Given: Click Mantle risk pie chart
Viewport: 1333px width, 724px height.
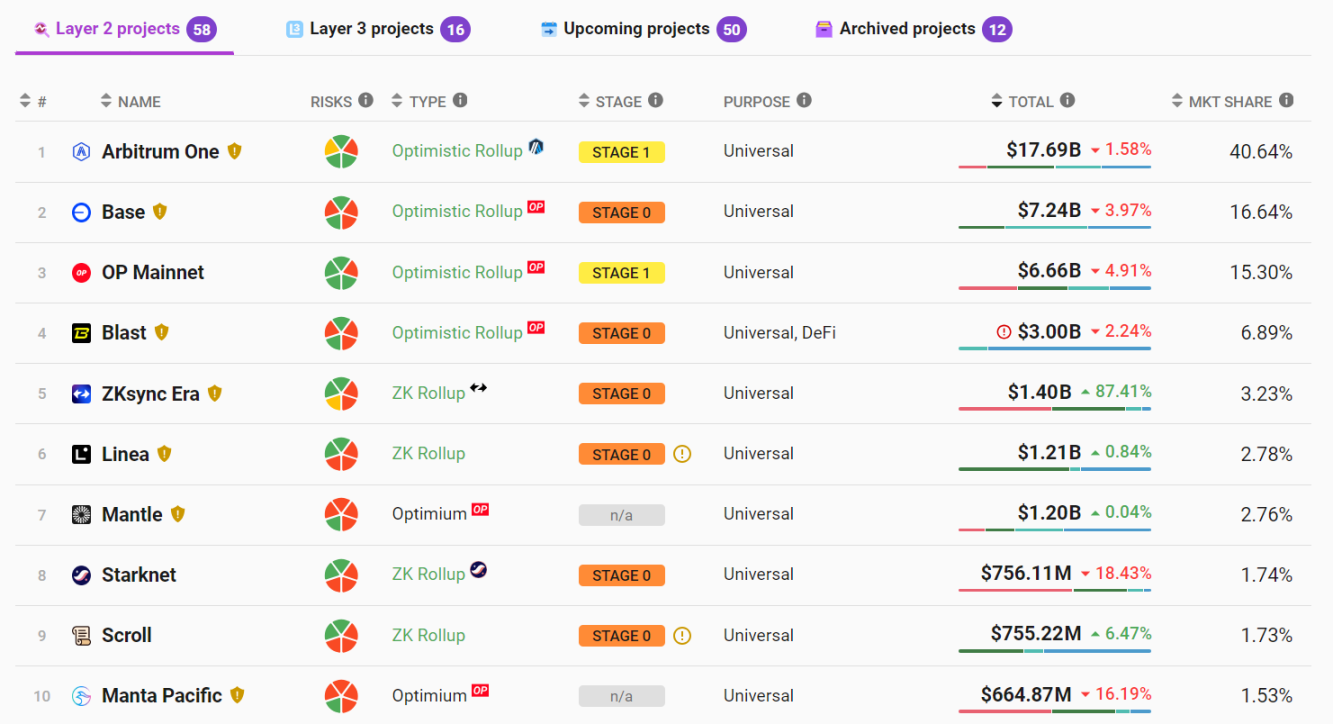Looking at the screenshot, I should (x=341, y=515).
